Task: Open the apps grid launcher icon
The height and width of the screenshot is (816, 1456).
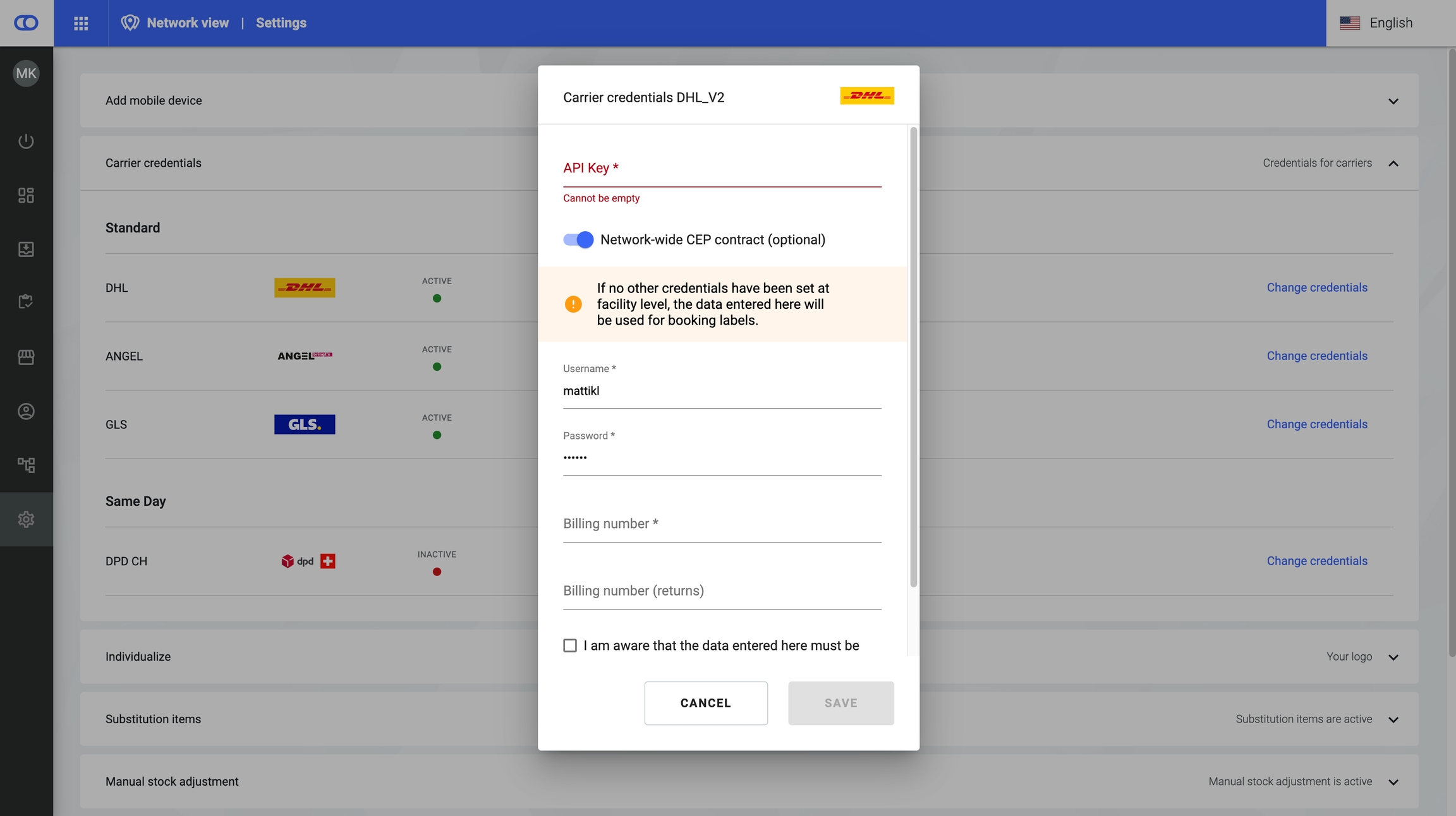Action: 81,23
